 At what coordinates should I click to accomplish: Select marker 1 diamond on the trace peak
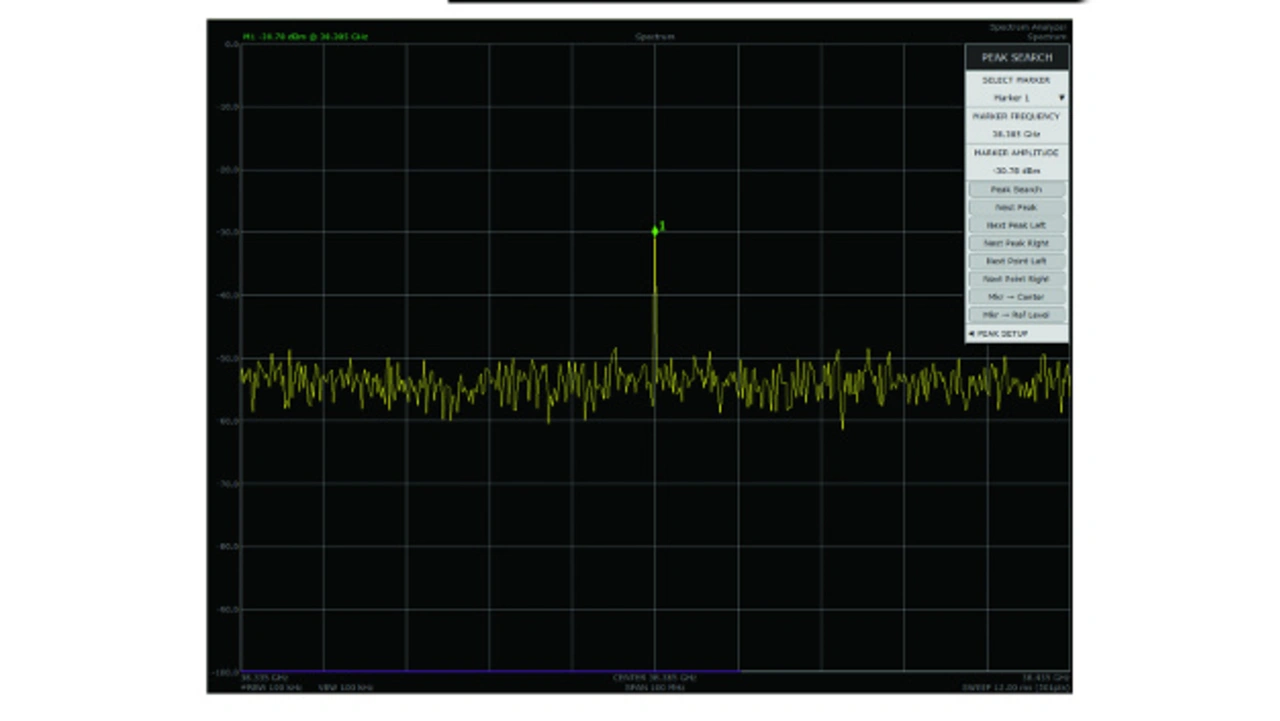pyautogui.click(x=655, y=231)
